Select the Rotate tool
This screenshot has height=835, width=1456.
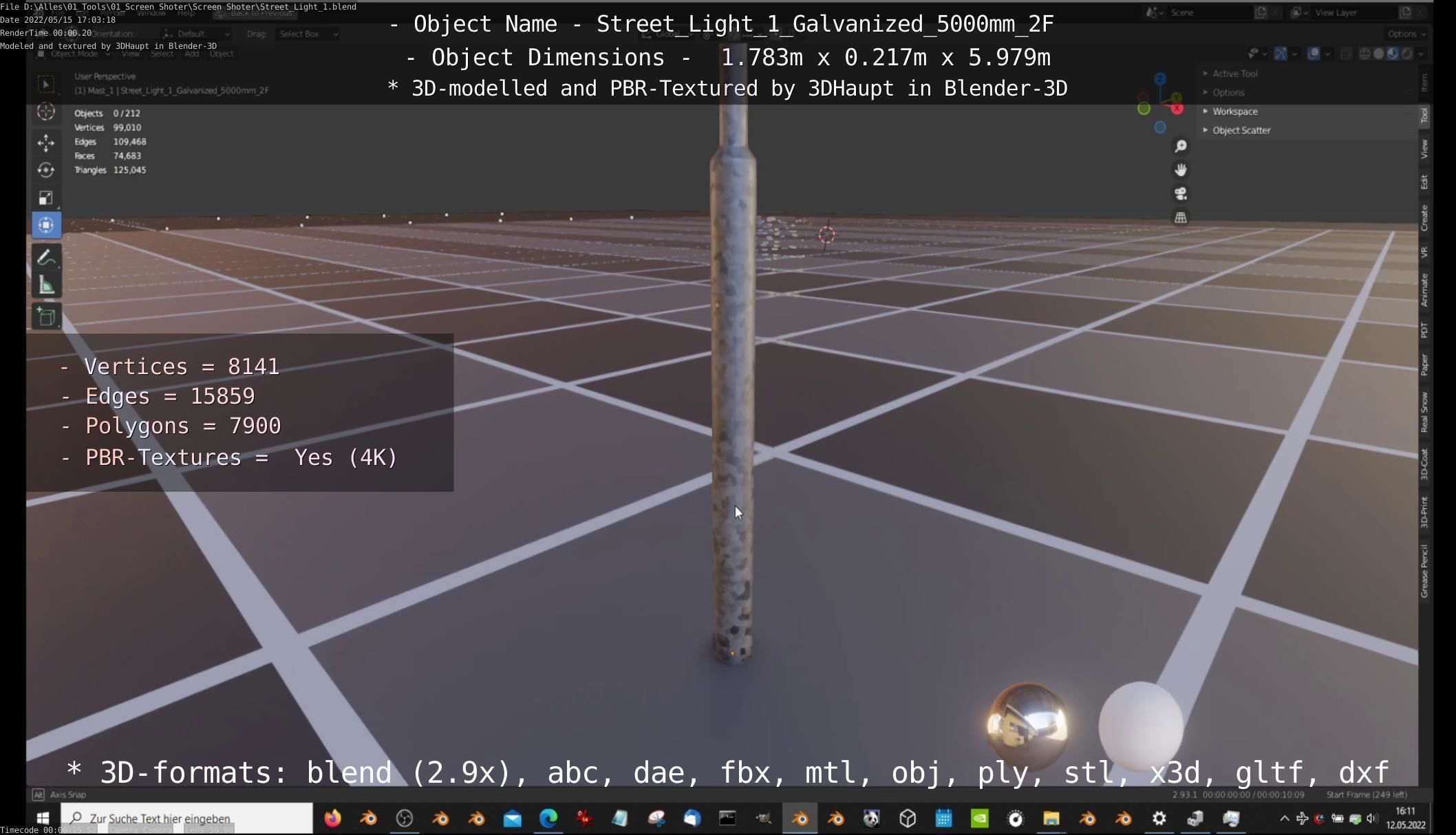click(46, 170)
